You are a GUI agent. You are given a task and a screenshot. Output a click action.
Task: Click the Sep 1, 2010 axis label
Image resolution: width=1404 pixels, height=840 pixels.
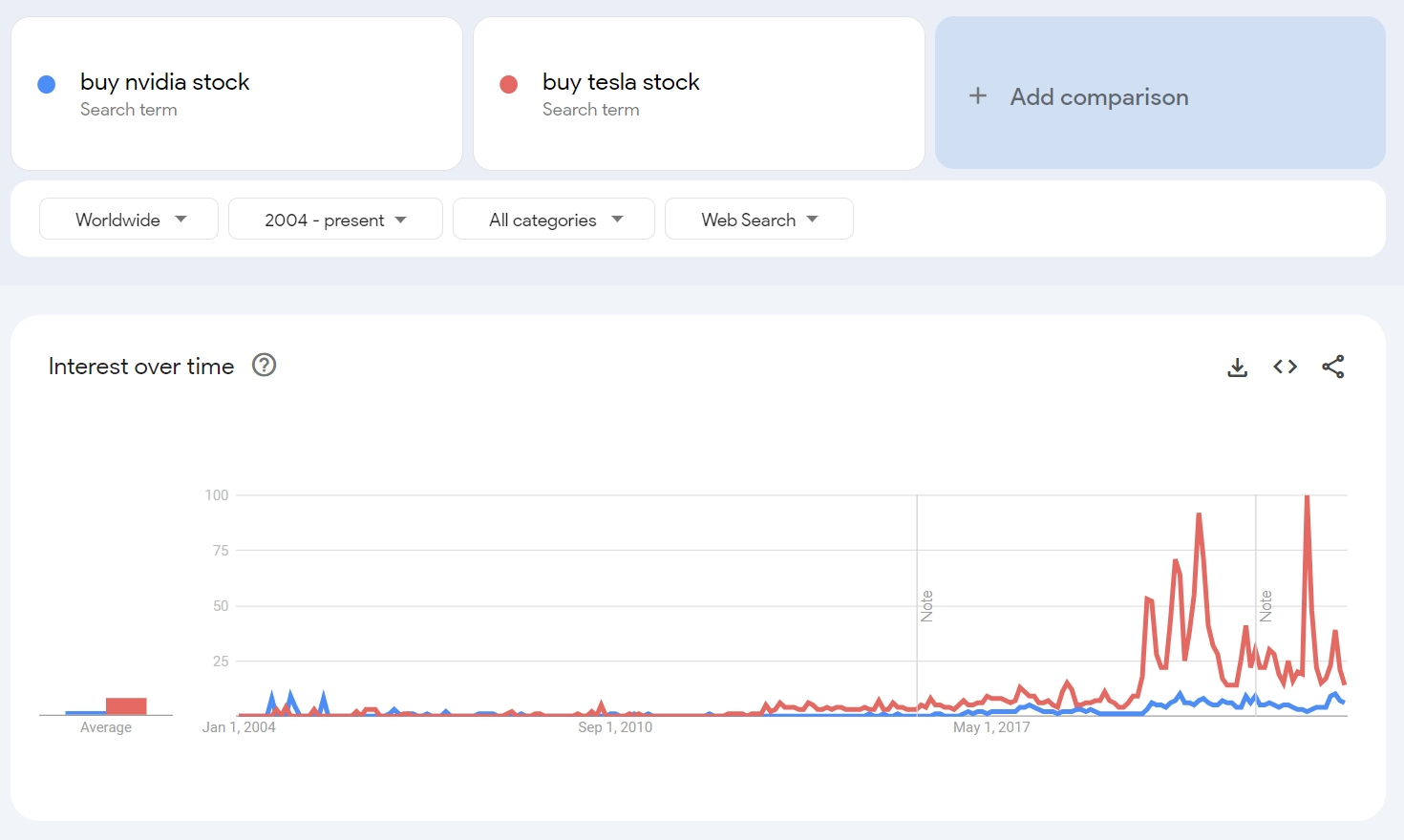(615, 727)
